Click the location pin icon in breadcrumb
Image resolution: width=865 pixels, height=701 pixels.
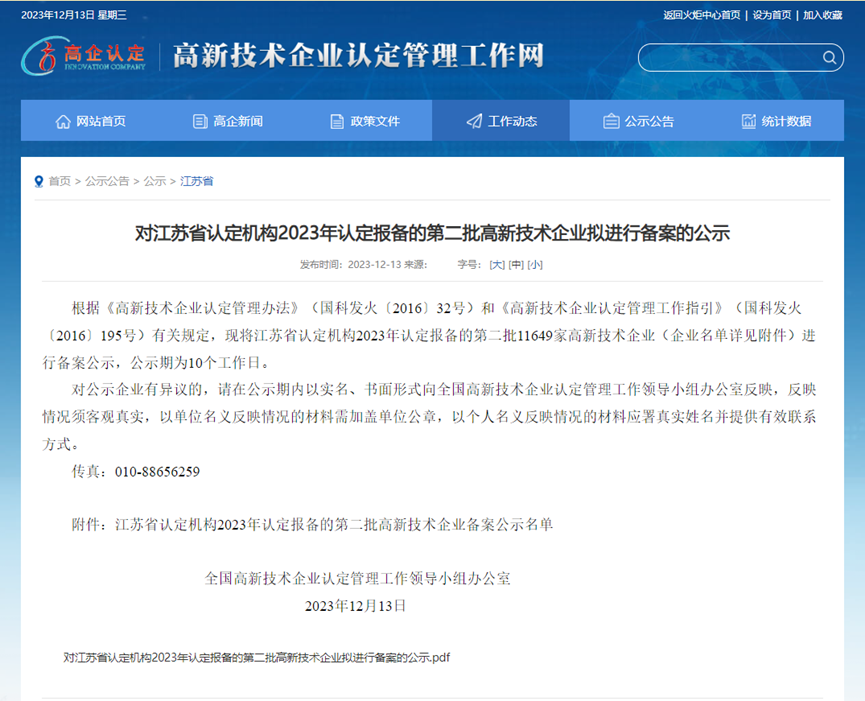[37, 181]
